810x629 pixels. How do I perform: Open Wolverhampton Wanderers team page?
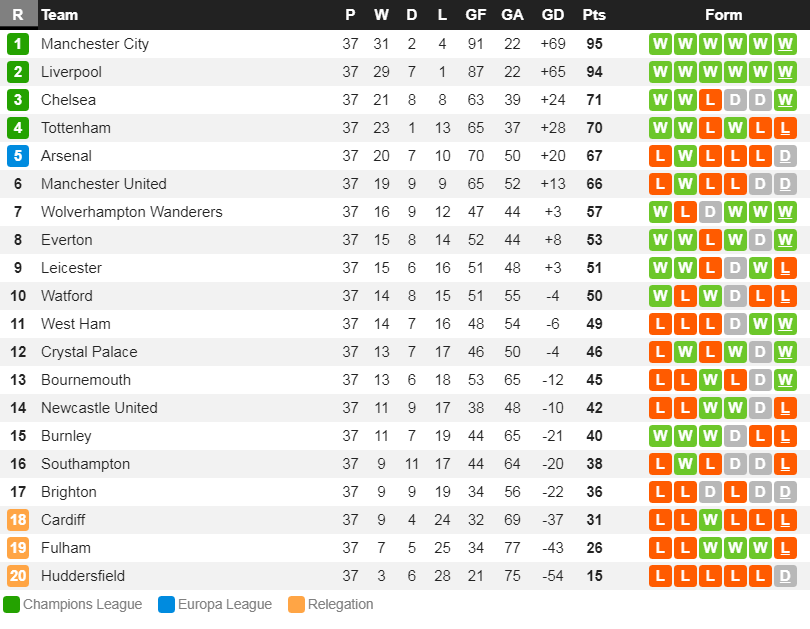pyautogui.click(x=131, y=212)
